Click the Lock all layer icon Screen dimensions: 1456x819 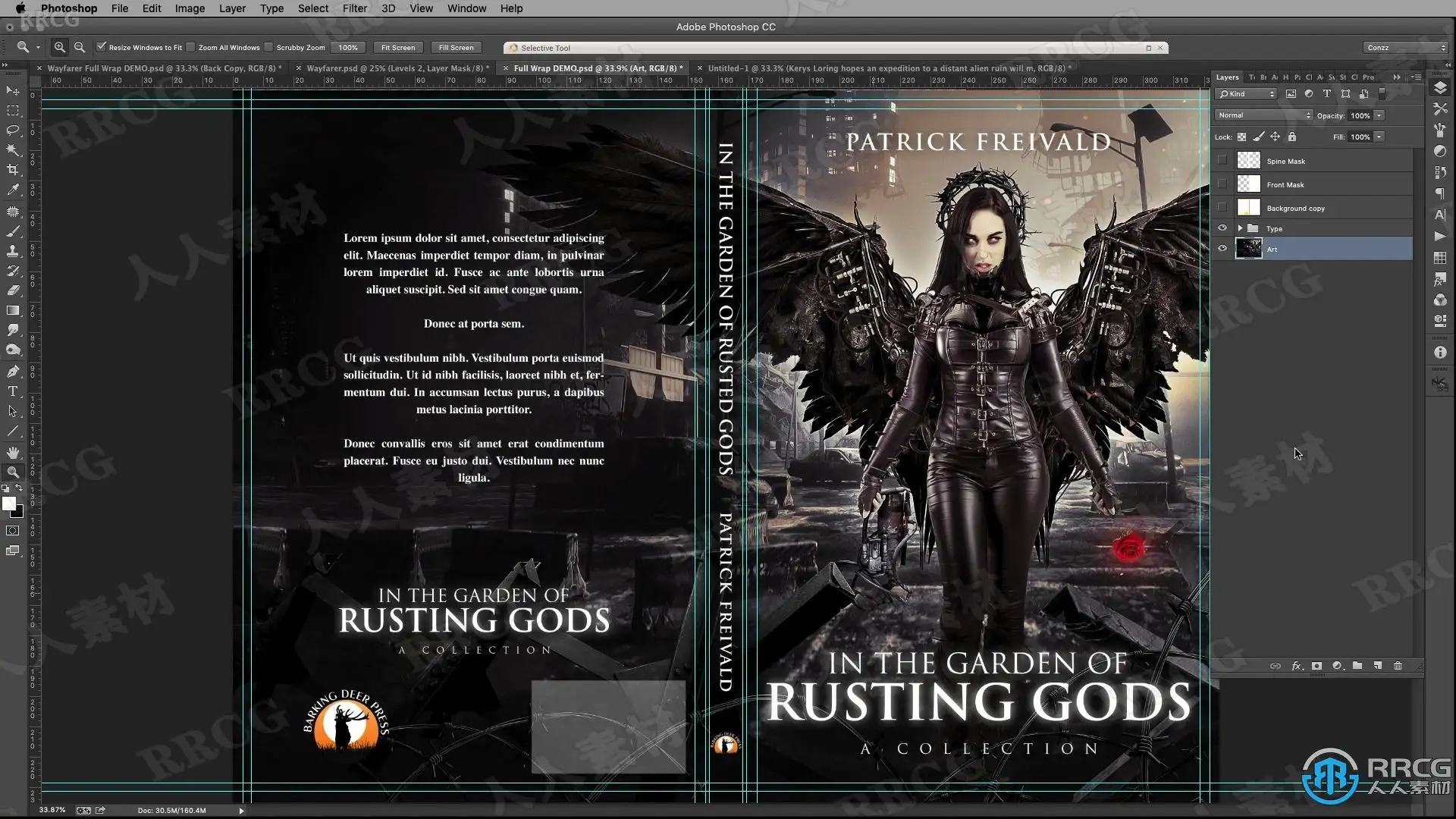tap(1292, 137)
